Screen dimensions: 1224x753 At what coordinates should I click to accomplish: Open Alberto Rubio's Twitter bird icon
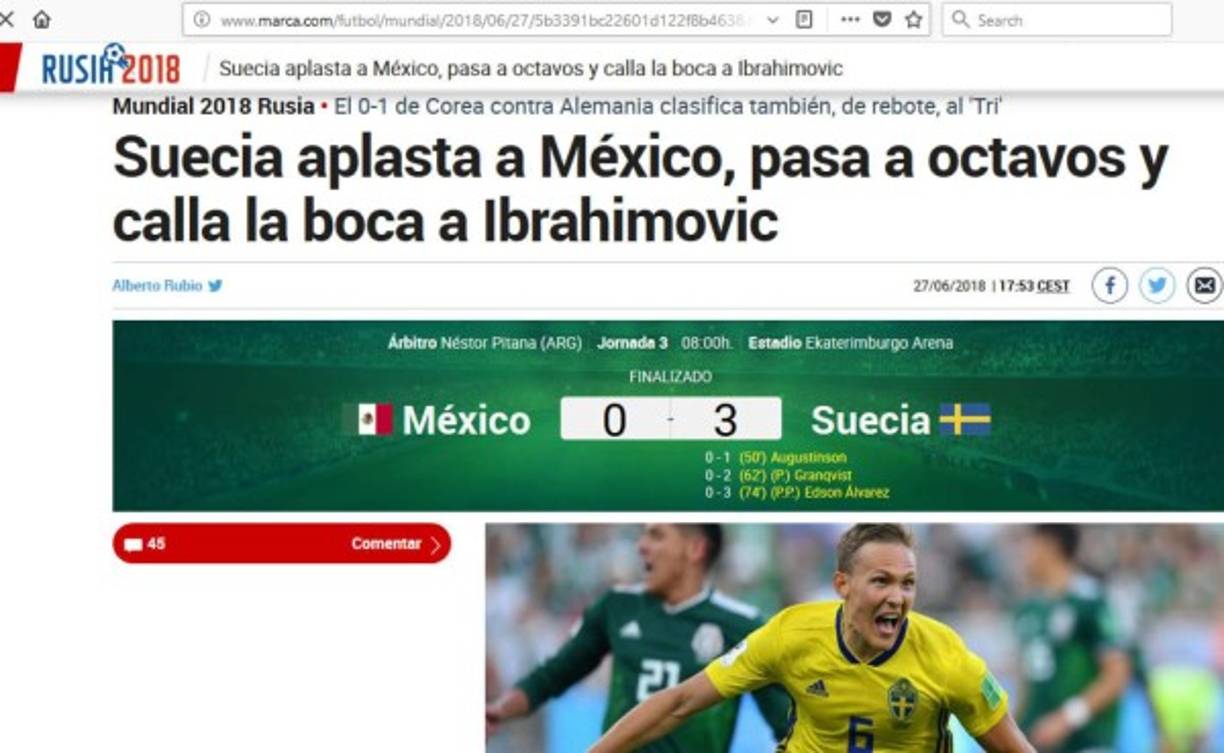click(215, 286)
